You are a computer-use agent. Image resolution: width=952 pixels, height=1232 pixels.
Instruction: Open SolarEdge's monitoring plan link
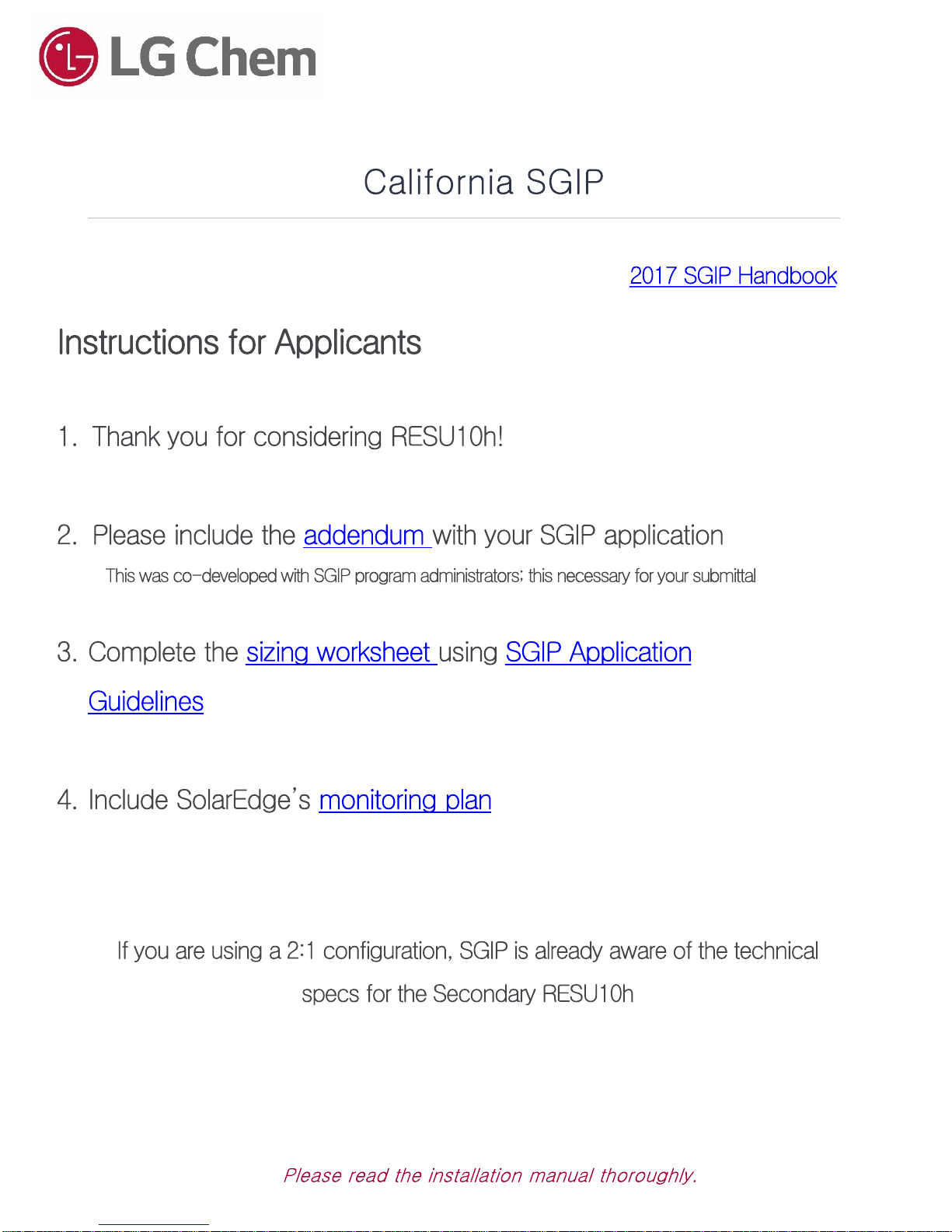[x=405, y=800]
